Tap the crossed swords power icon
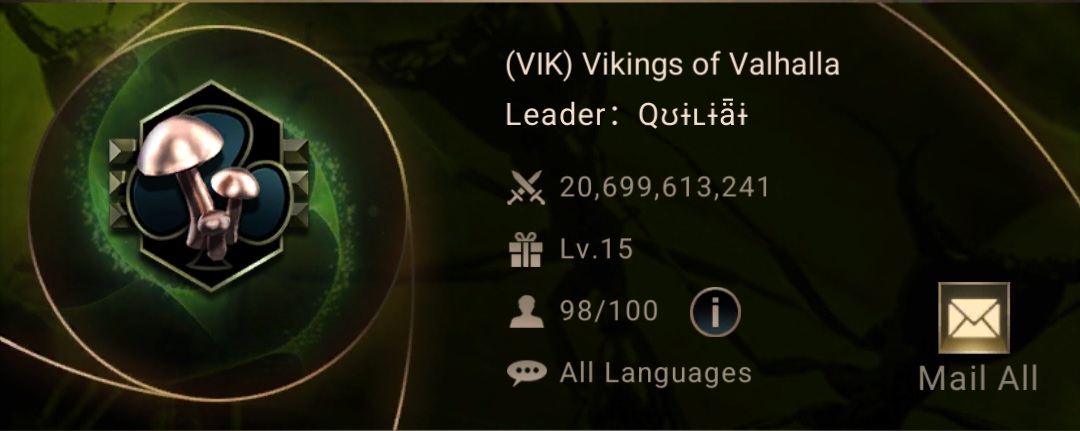 [x=526, y=188]
